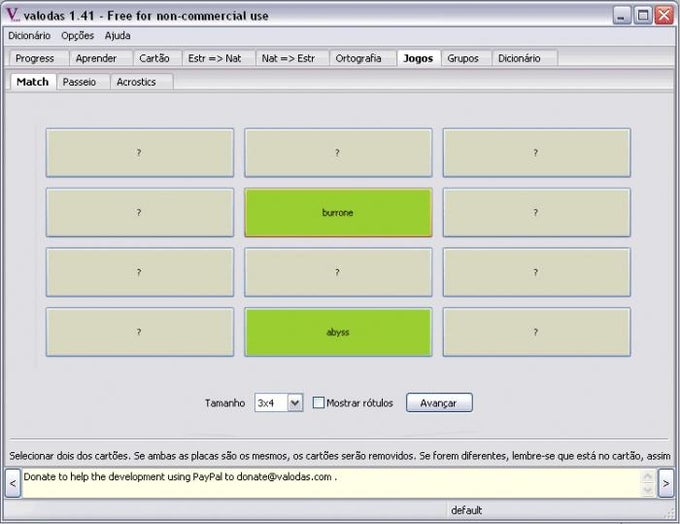Minimize the valodas window
Viewport: 680px width, 524px height.
pyautogui.click(x=621, y=15)
